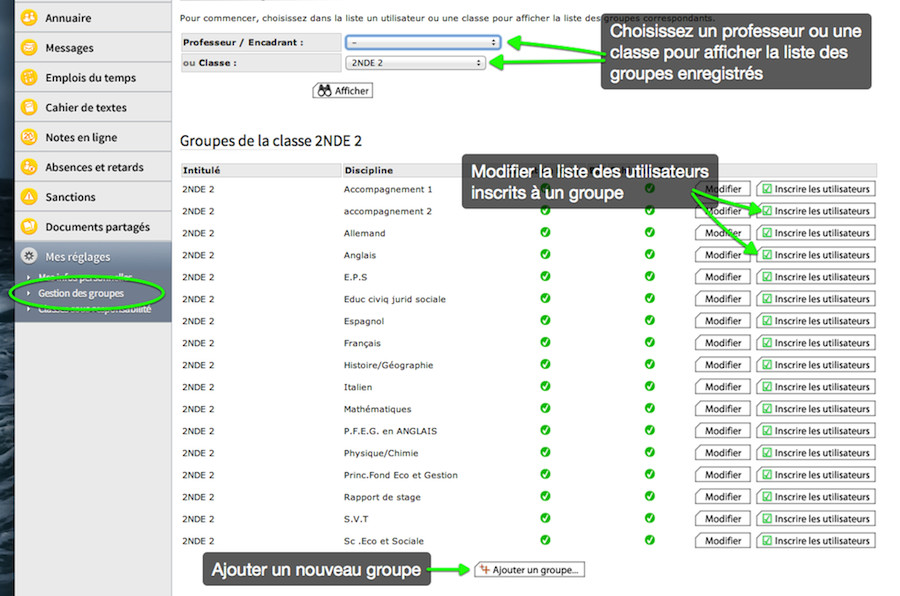Click the Absences et retards icon
Image resolution: width=900 pixels, height=596 pixels.
tap(29, 168)
